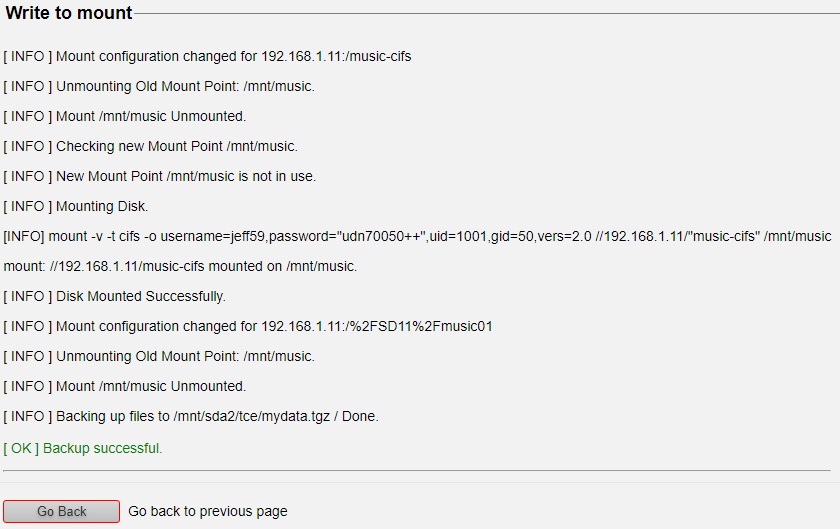
Task: Click the green 'Backup successful' message
Action: point(83,448)
